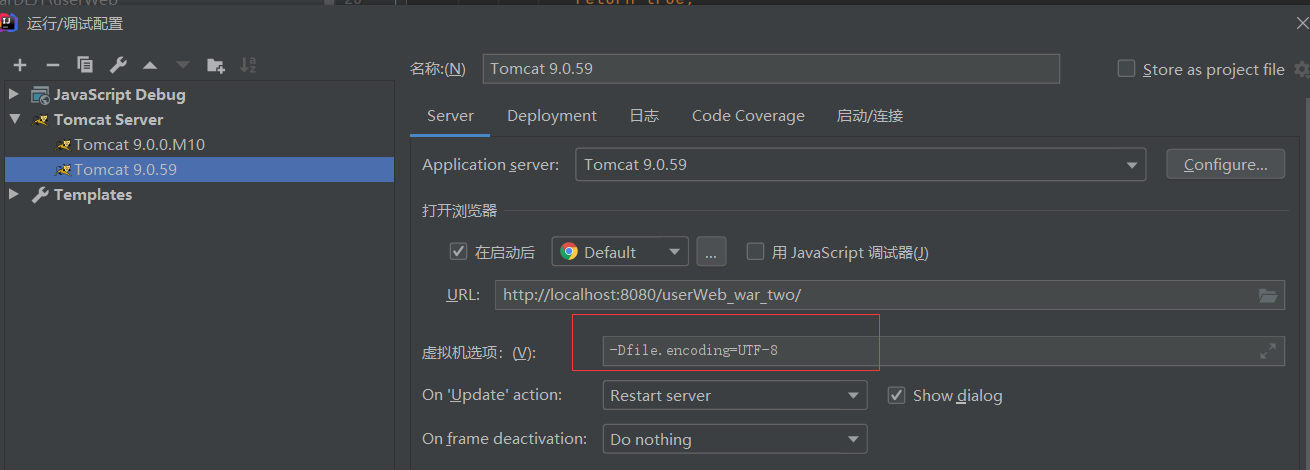Toggle the Show dialog checkbox

tap(896, 395)
